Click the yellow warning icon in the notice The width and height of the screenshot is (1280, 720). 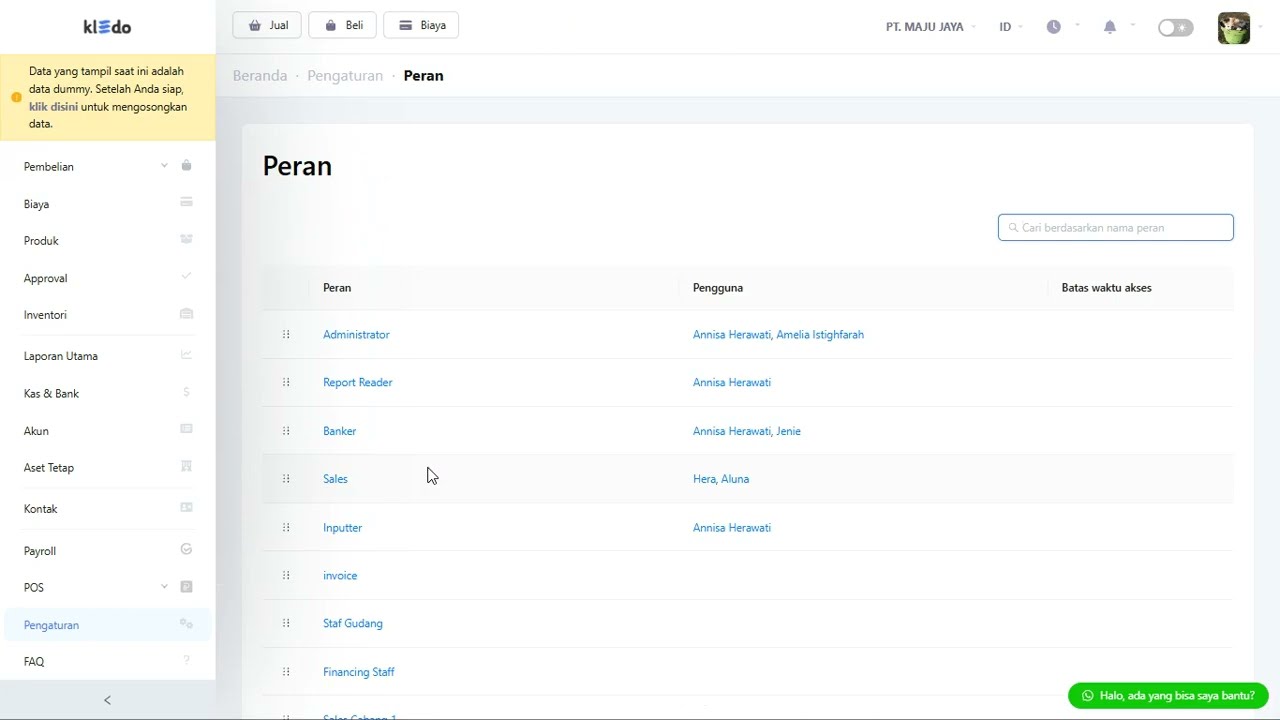[x=16, y=97]
